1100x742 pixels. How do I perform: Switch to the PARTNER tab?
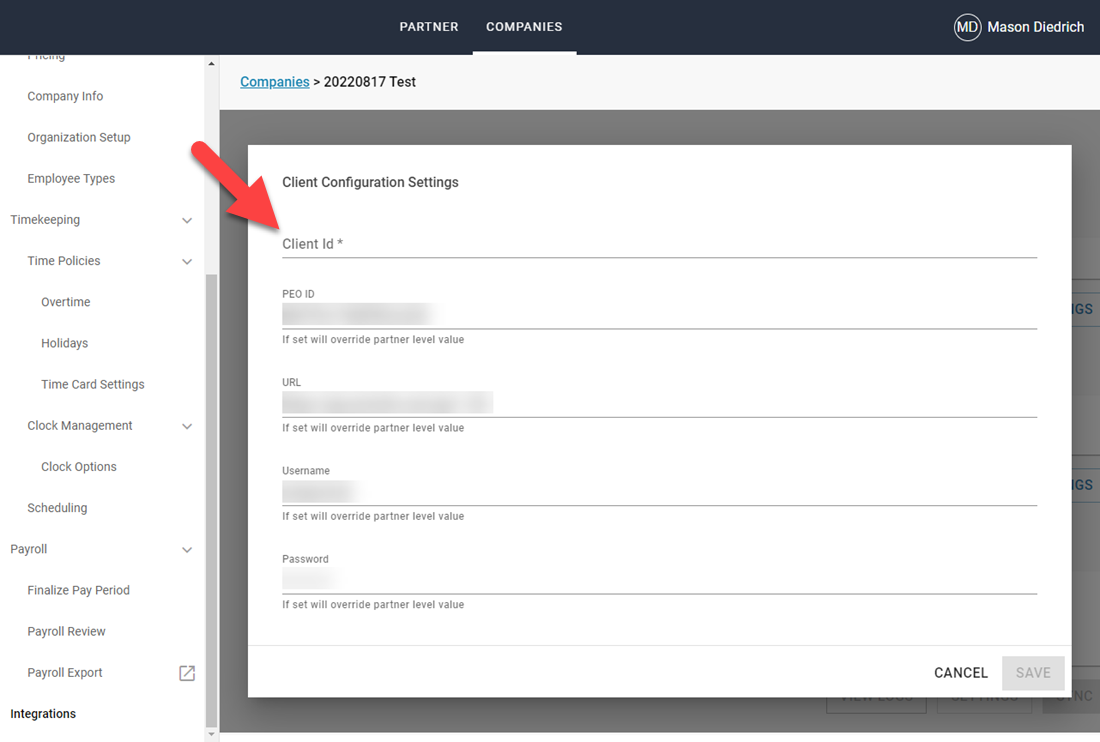click(x=428, y=27)
